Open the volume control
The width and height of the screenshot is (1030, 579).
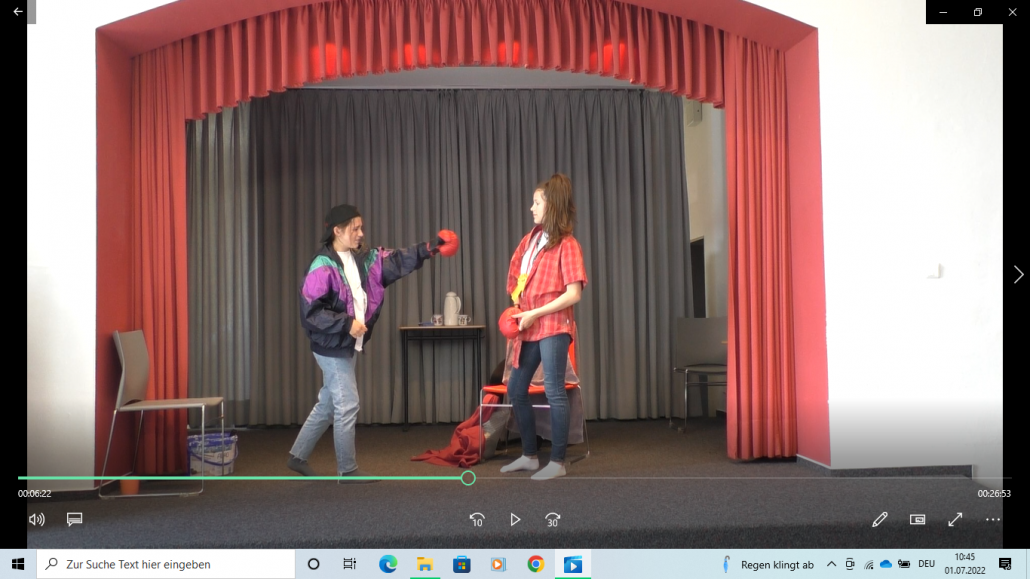pos(37,519)
